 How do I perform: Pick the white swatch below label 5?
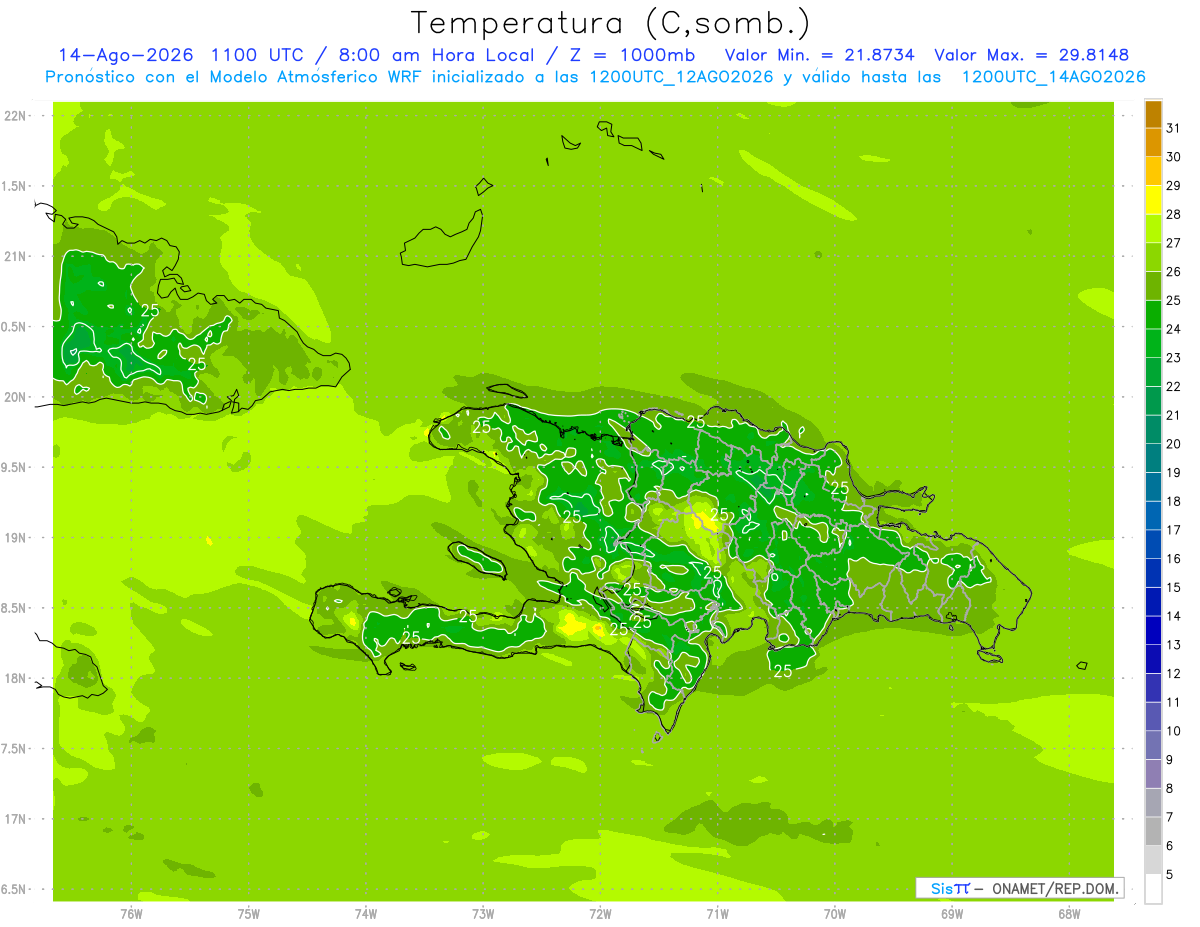coord(1153,889)
